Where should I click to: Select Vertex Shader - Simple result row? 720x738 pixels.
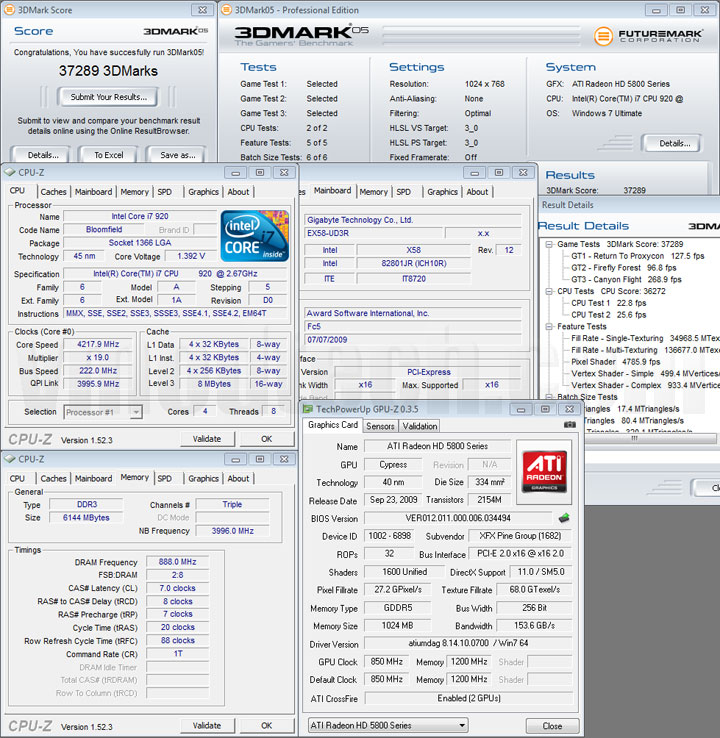[645, 374]
